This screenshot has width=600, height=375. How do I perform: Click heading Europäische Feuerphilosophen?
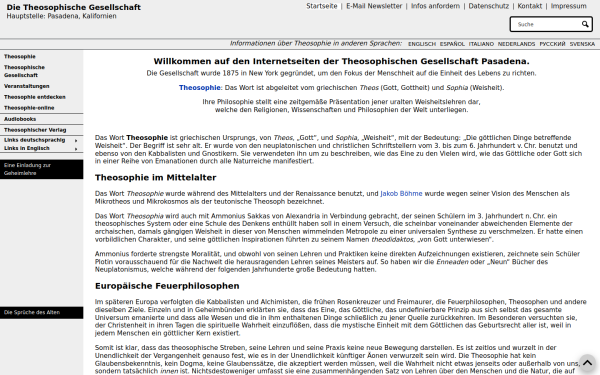tap(167, 286)
